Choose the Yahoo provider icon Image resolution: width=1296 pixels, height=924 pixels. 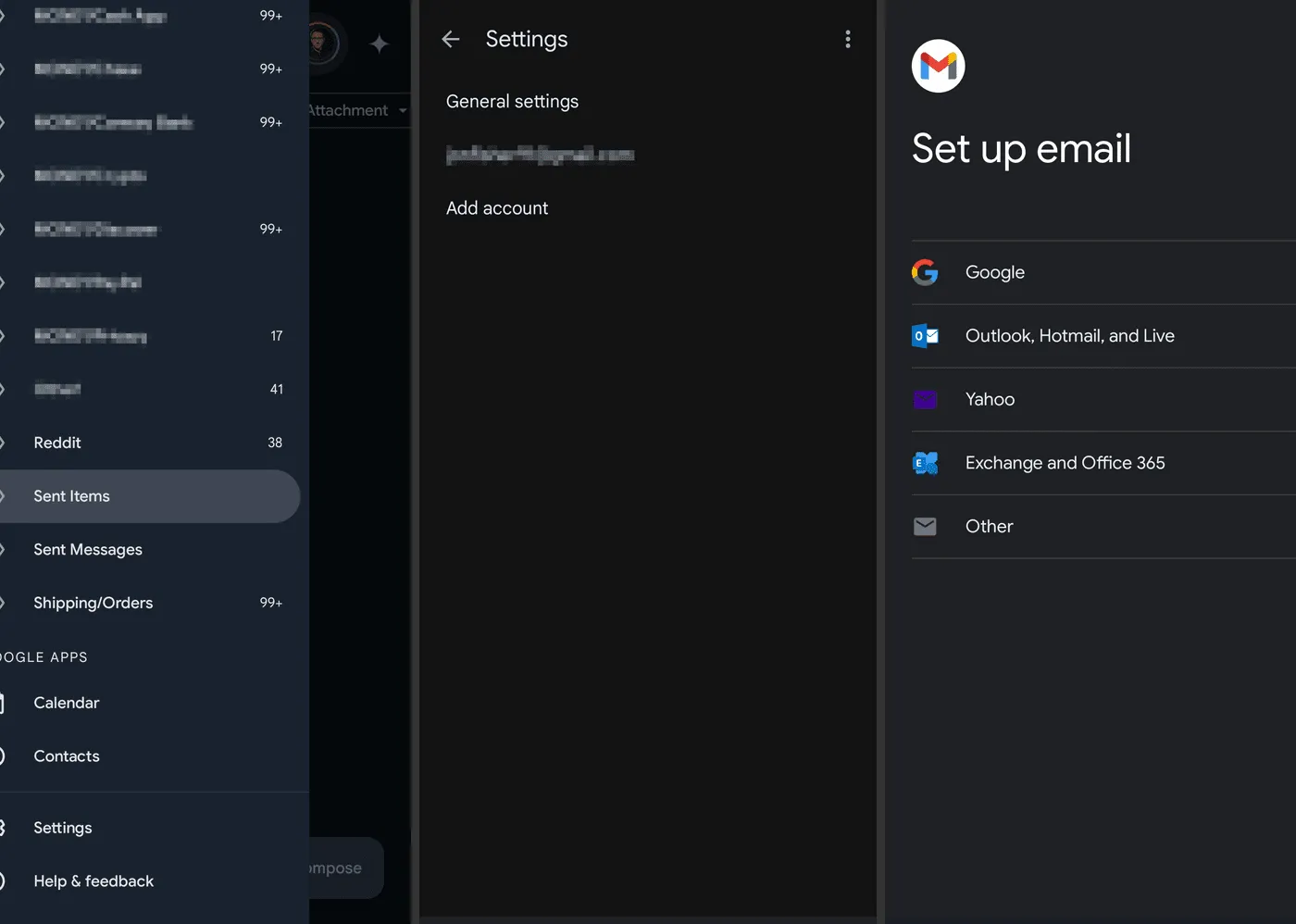pyautogui.click(x=925, y=399)
